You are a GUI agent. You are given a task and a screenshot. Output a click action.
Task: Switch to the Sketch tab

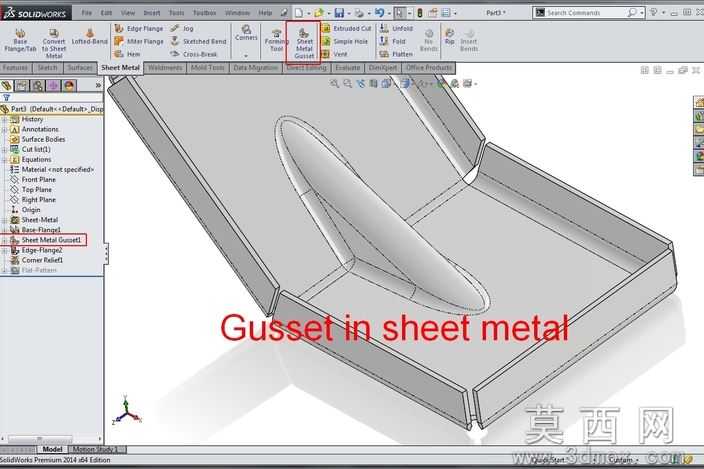pos(48,68)
